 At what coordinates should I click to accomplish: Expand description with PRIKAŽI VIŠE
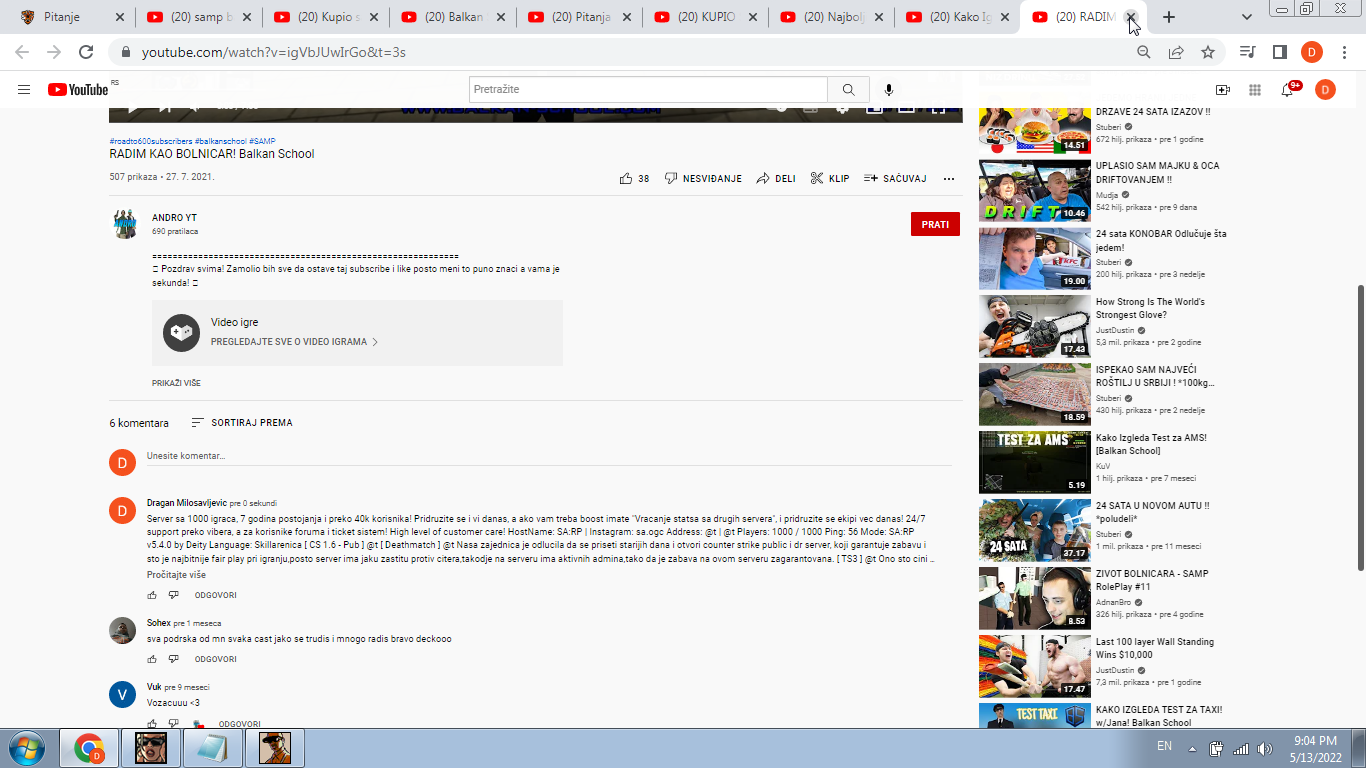(176, 383)
